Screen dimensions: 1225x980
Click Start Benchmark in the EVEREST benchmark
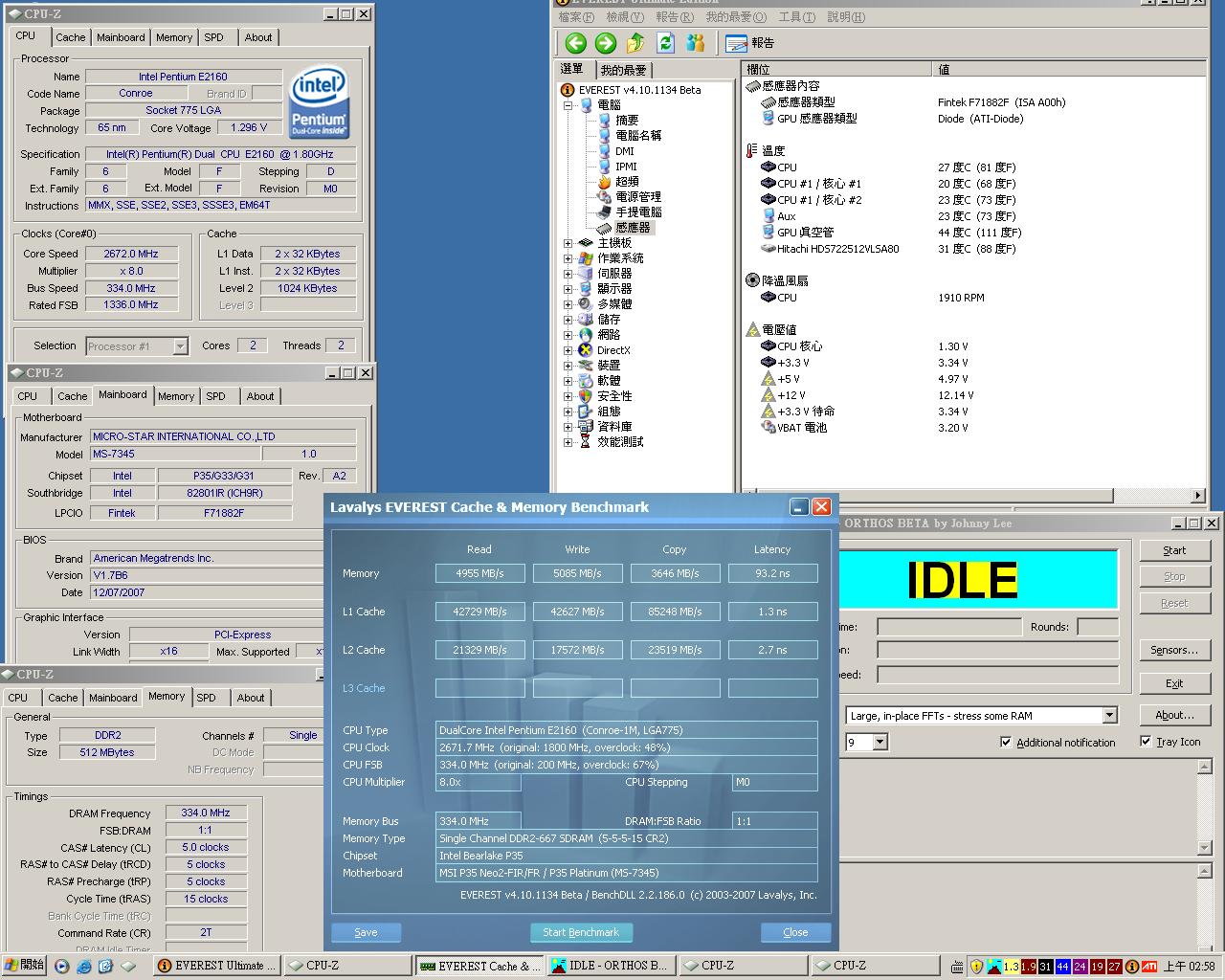tap(581, 932)
